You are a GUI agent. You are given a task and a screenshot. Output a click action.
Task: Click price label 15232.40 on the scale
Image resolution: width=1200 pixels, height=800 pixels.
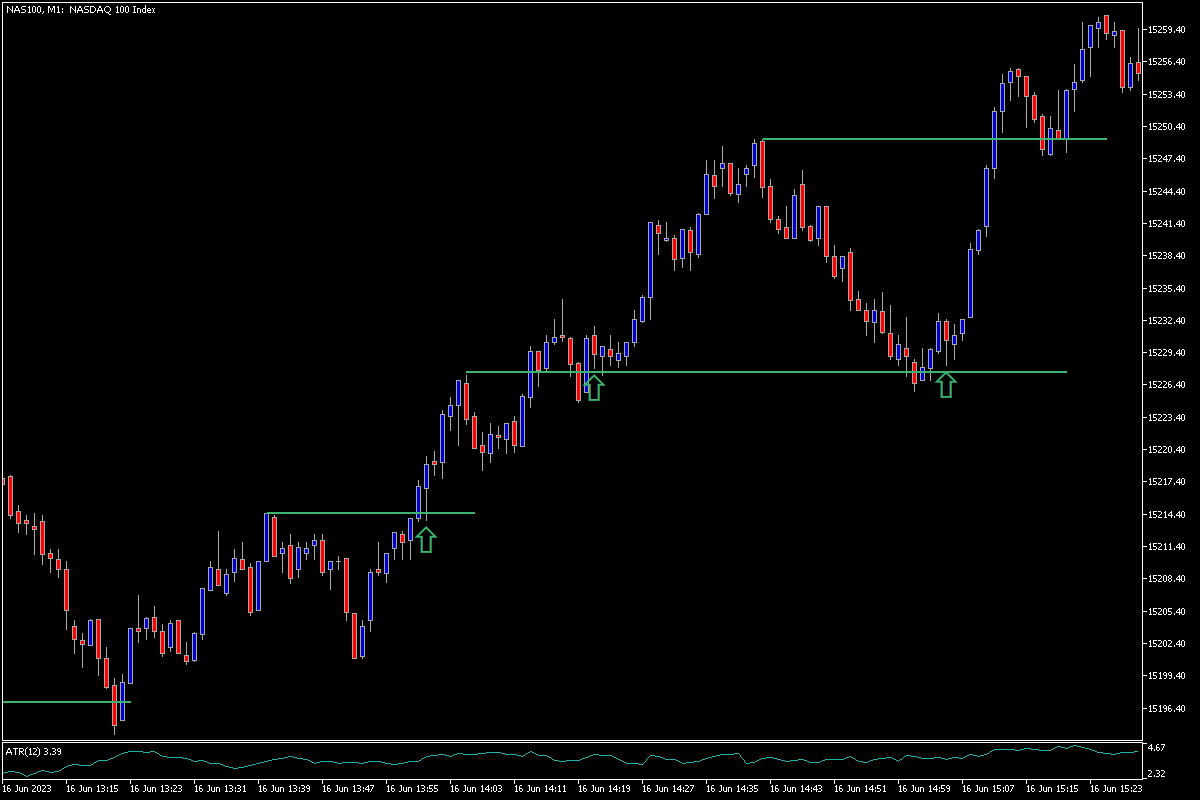(1167, 320)
